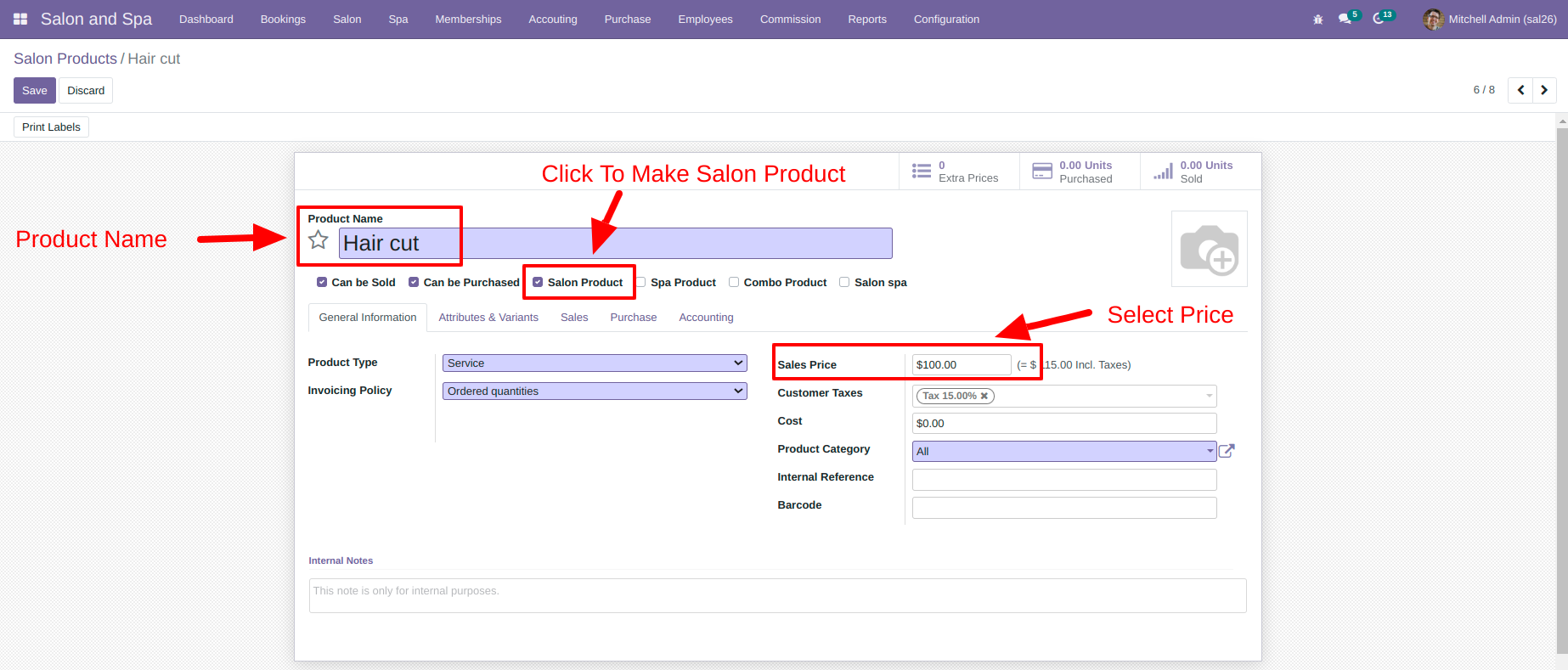Save the product record

point(35,90)
